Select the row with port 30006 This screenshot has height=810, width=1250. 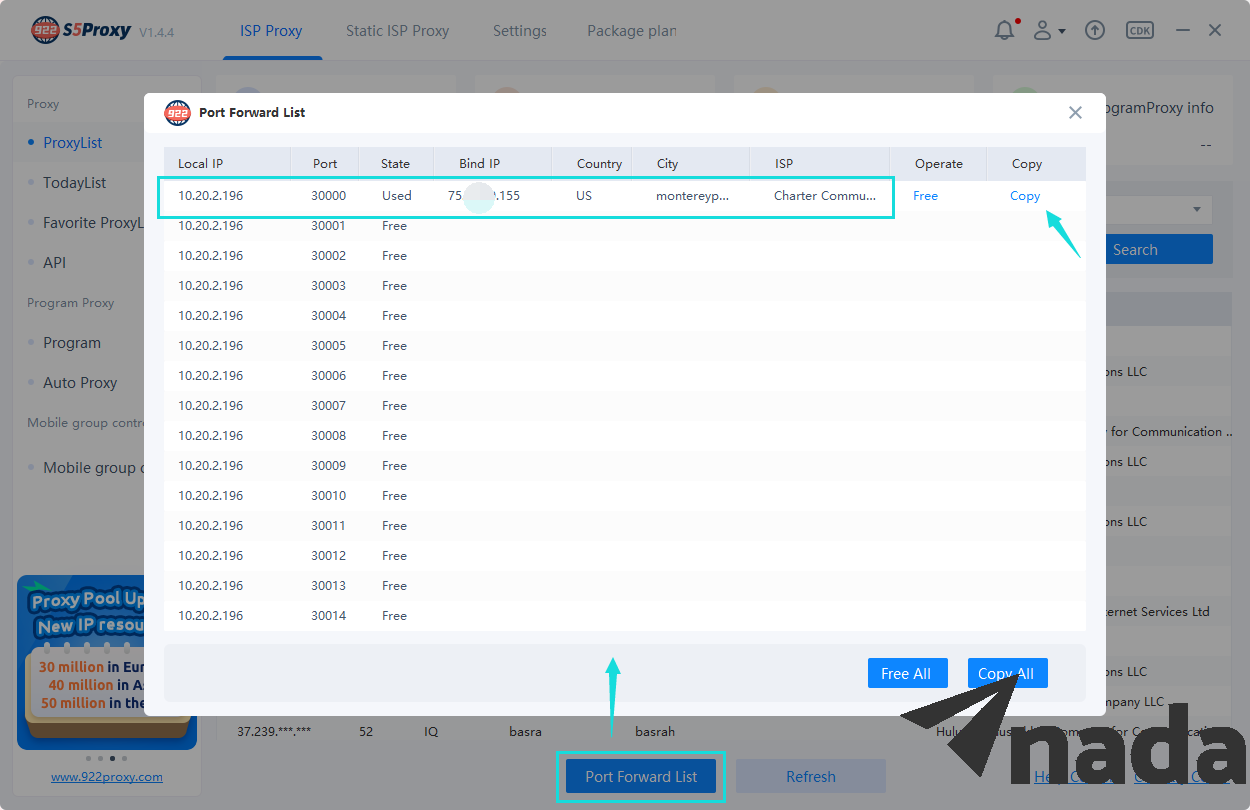point(625,376)
